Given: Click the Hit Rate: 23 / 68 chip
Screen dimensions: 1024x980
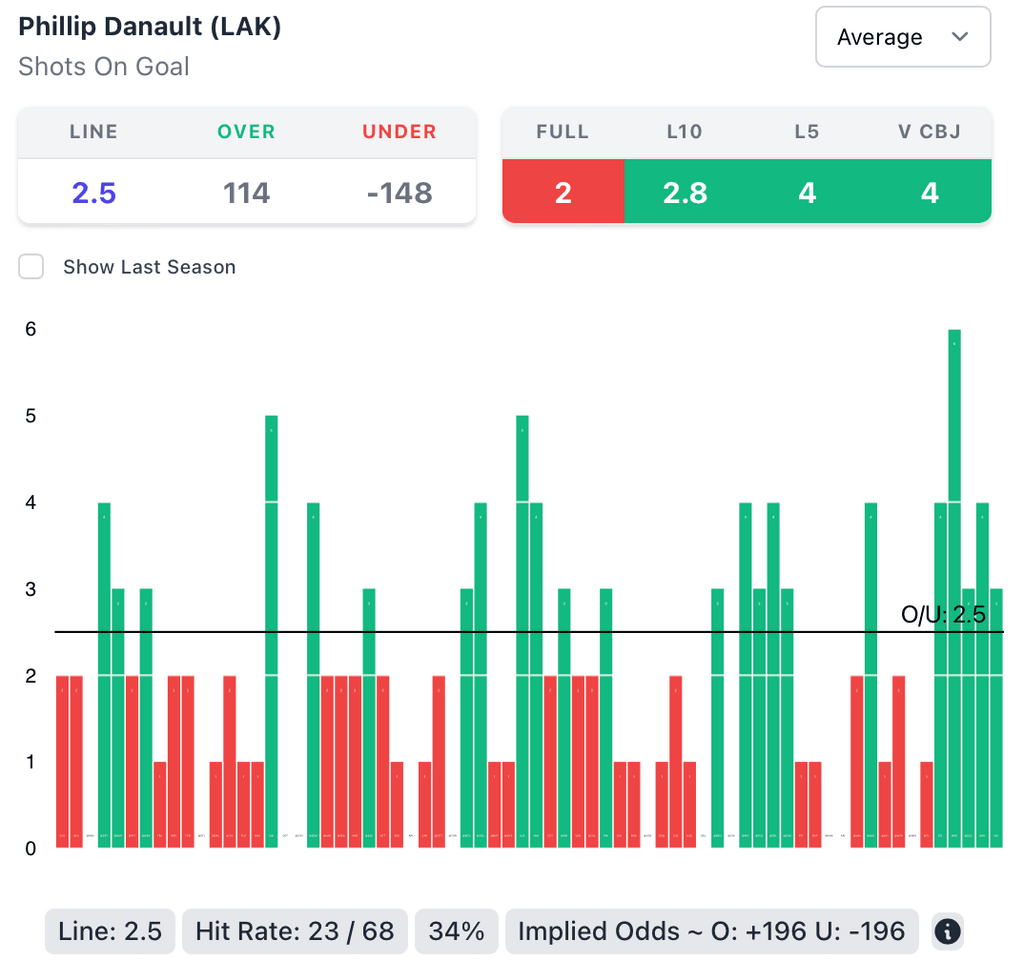Looking at the screenshot, I should (x=295, y=932).
